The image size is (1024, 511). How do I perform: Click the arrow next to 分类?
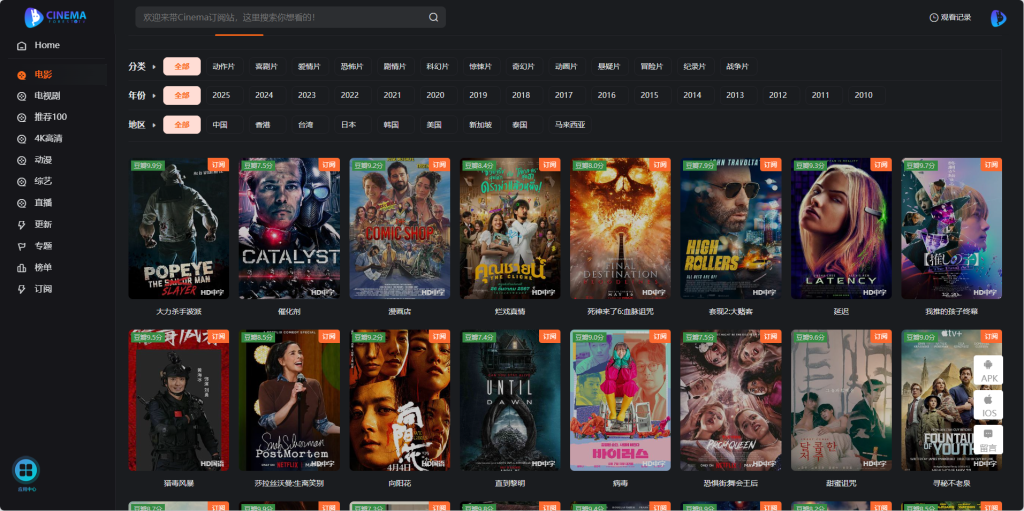pyautogui.click(x=154, y=67)
